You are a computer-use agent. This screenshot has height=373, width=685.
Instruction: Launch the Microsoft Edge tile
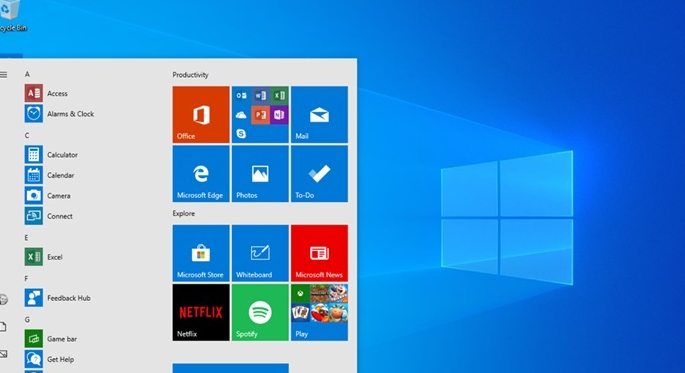(x=201, y=174)
